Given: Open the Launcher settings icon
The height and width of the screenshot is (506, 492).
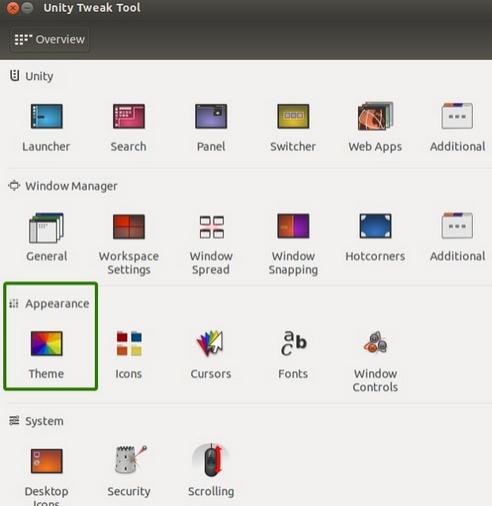Looking at the screenshot, I should tap(46, 116).
